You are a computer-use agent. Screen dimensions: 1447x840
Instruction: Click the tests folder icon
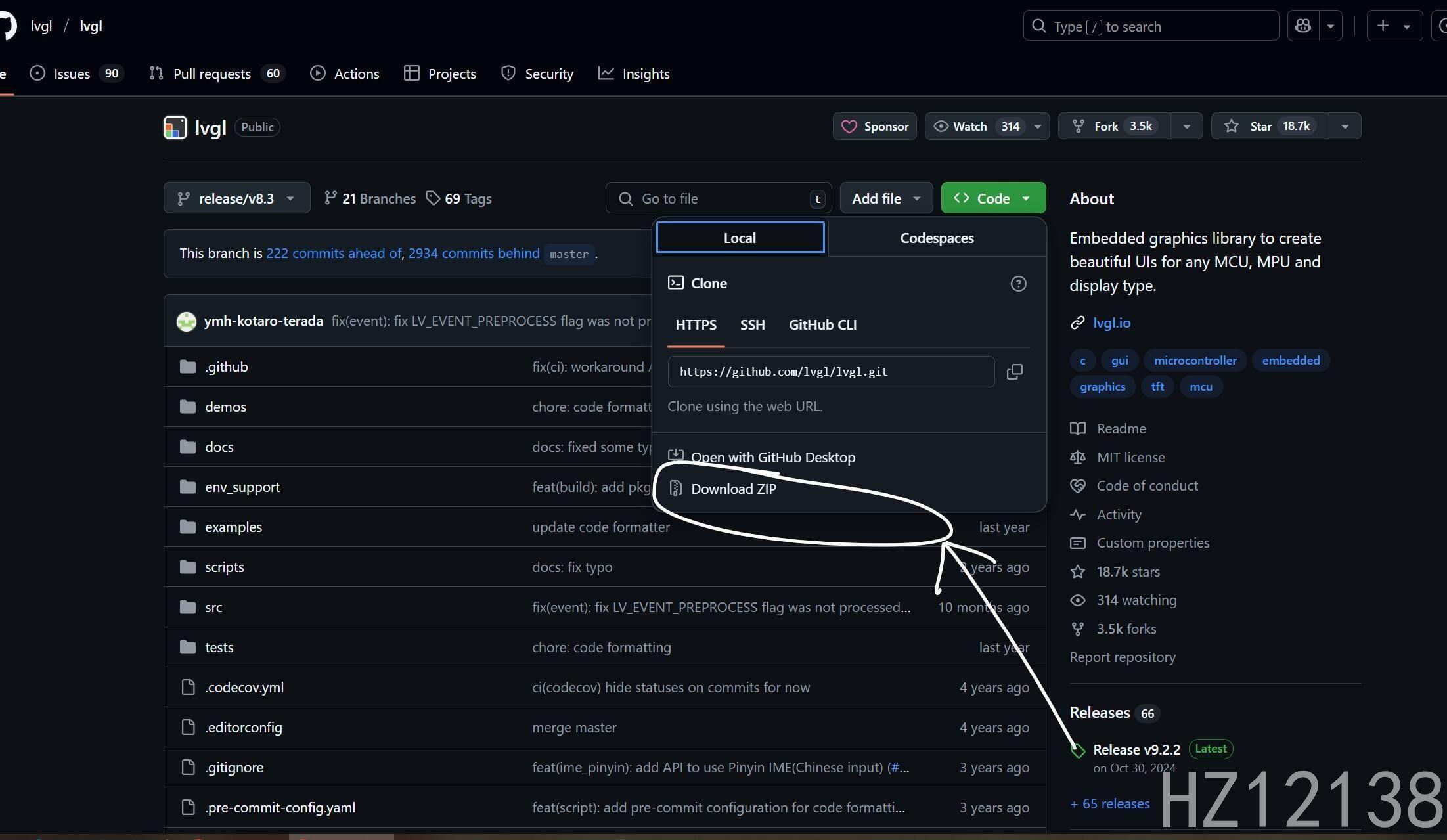188,647
